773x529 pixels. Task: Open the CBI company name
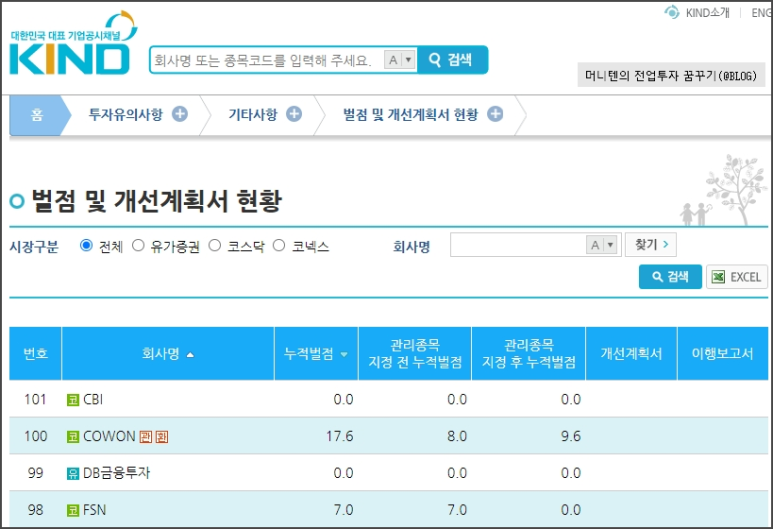click(93, 399)
